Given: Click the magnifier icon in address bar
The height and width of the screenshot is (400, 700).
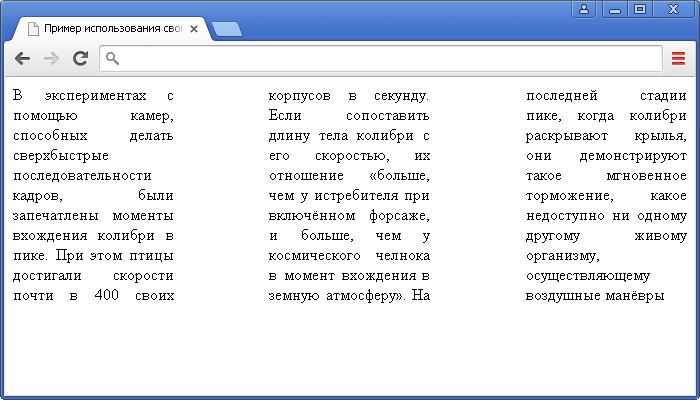Looking at the screenshot, I should point(112,58).
